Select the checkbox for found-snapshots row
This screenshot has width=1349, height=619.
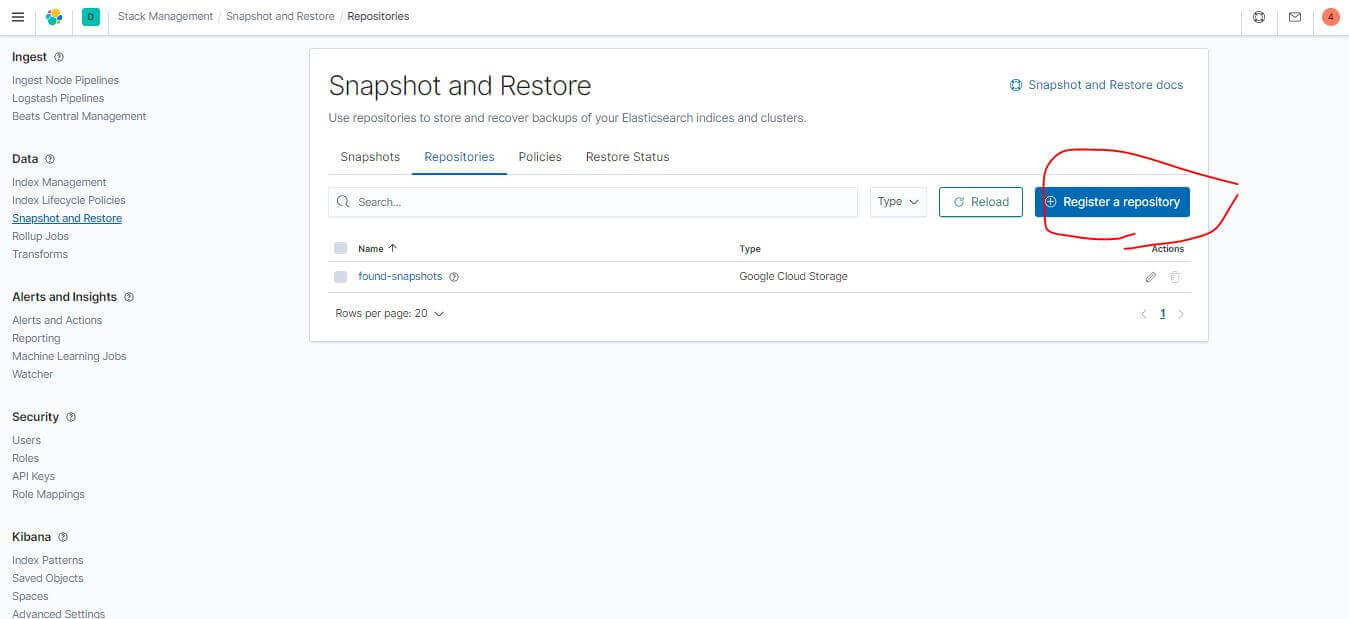(x=341, y=276)
